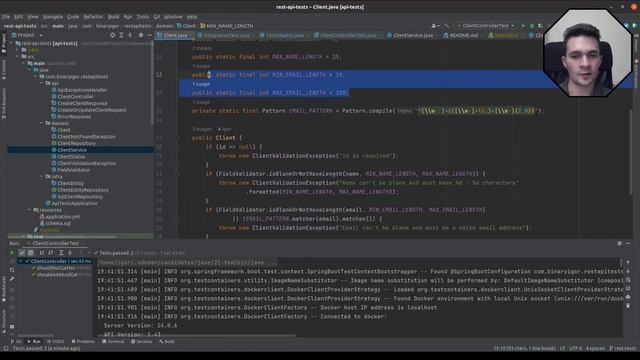Open the Run tool window button
The height and width of the screenshot is (360, 640).
click(x=34, y=342)
